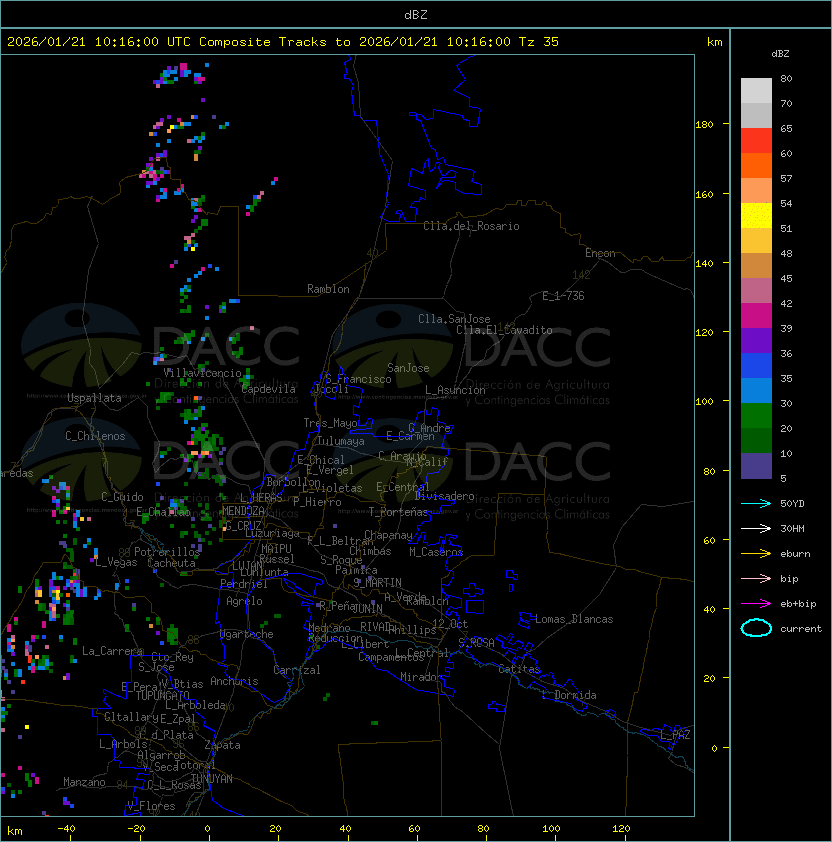Select the red 65 dBZ swatch
The width and height of the screenshot is (832, 842).
756,140
